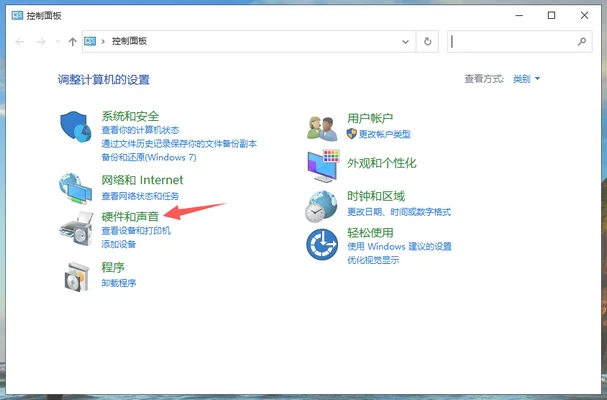Open the 更改帐户类型 link
Image resolution: width=607 pixels, height=400 pixels.
pos(385,134)
